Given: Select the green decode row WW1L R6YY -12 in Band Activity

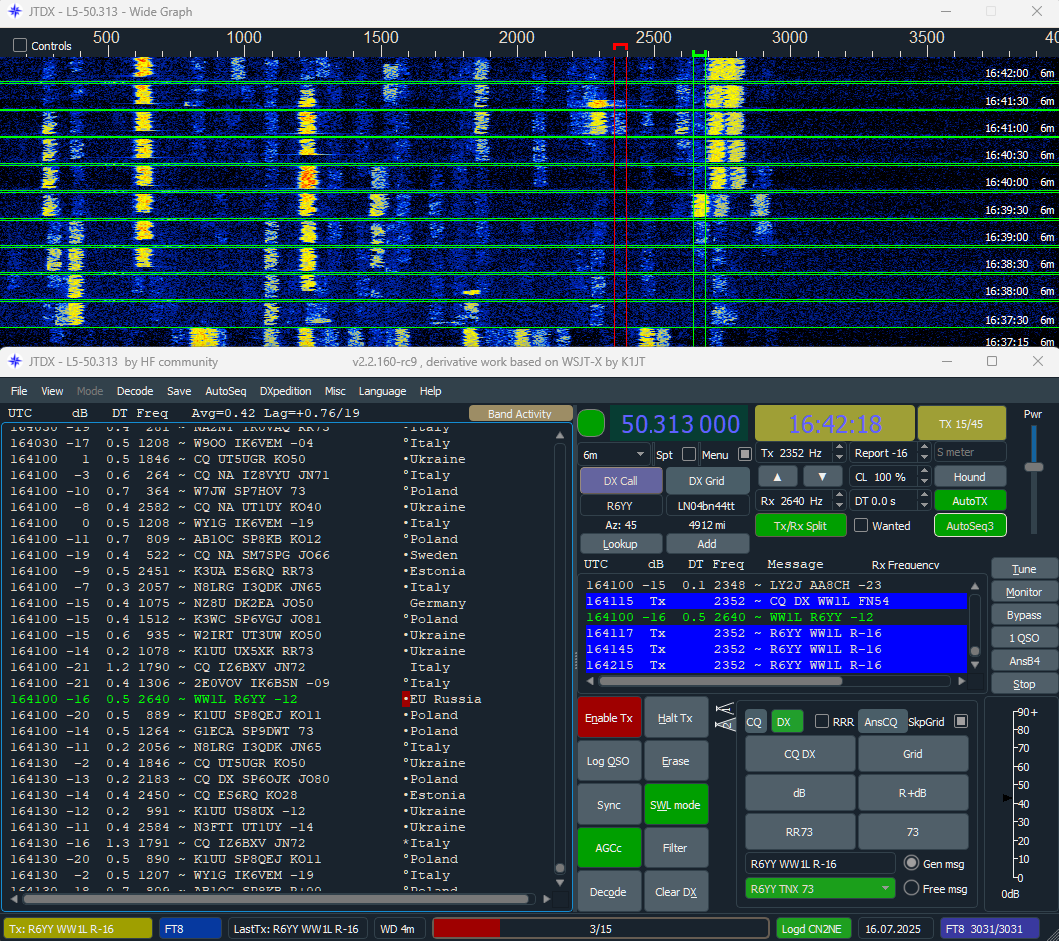Looking at the screenshot, I should (x=277, y=699).
